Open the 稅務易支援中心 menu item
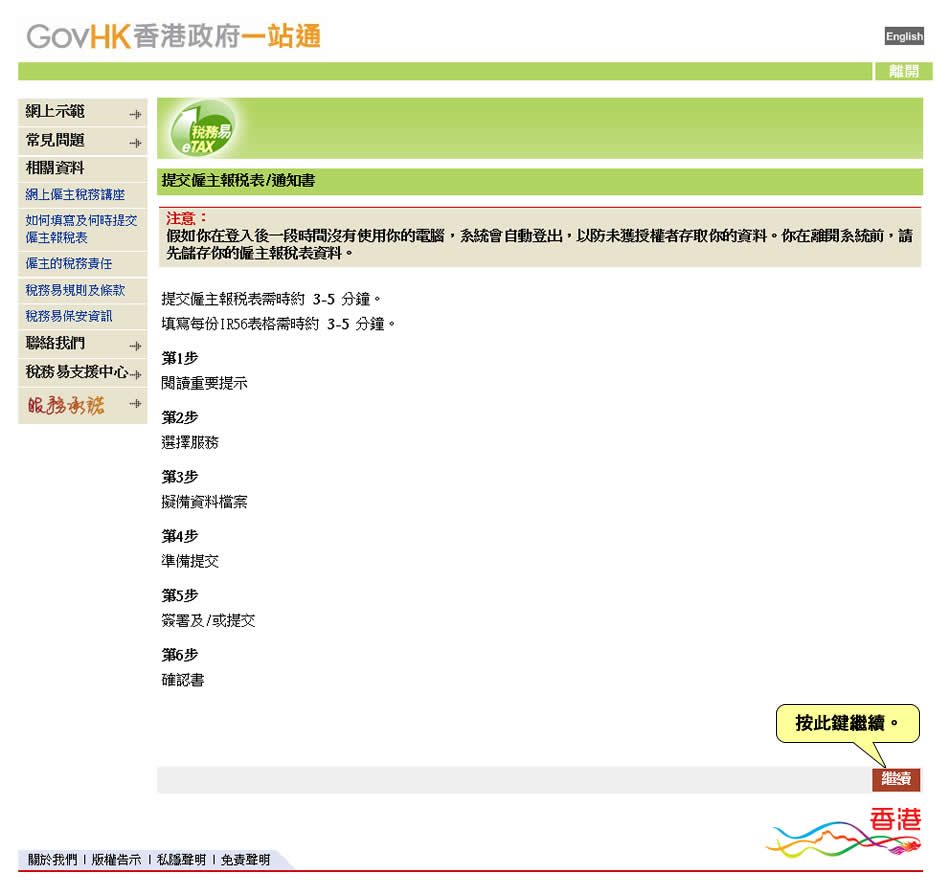 [x=77, y=372]
